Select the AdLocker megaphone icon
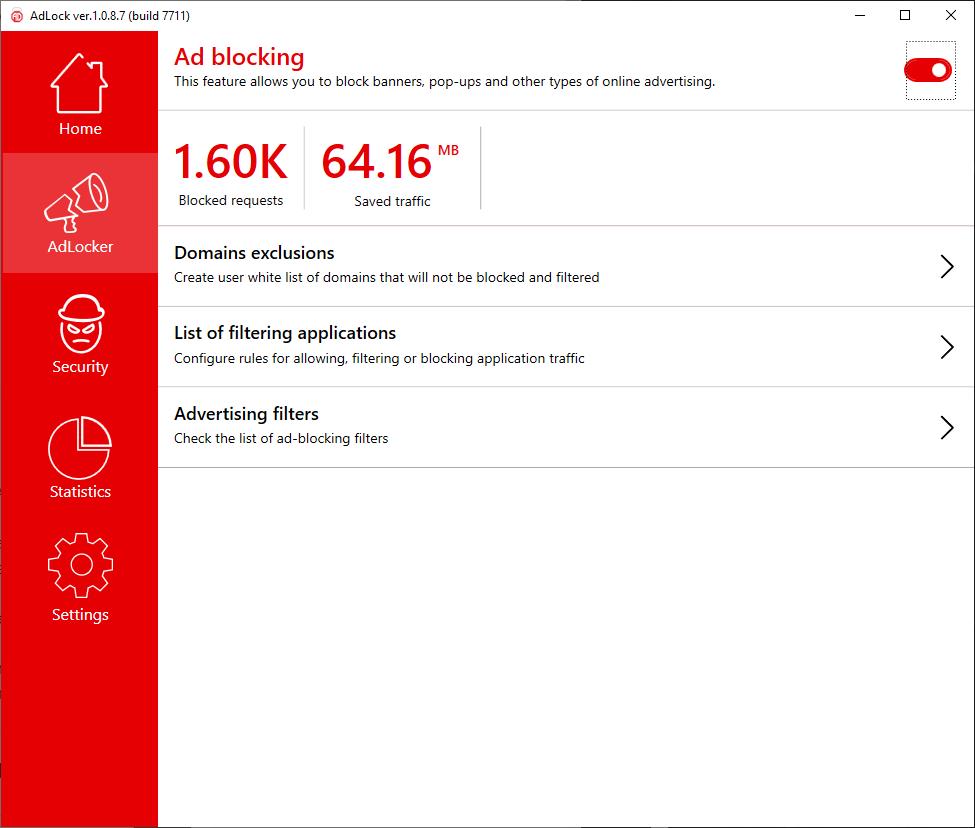Screen dimensions: 975x828 [x=78, y=202]
